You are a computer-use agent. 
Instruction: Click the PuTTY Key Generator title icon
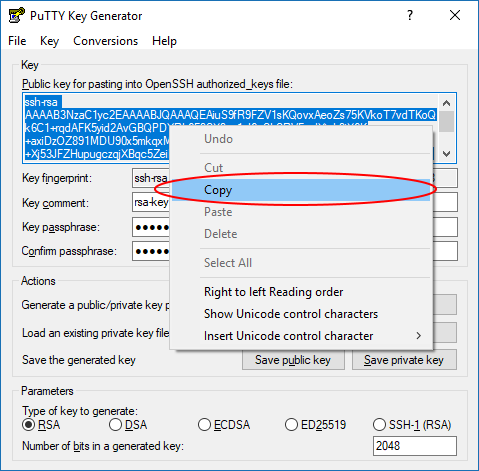(16, 15)
